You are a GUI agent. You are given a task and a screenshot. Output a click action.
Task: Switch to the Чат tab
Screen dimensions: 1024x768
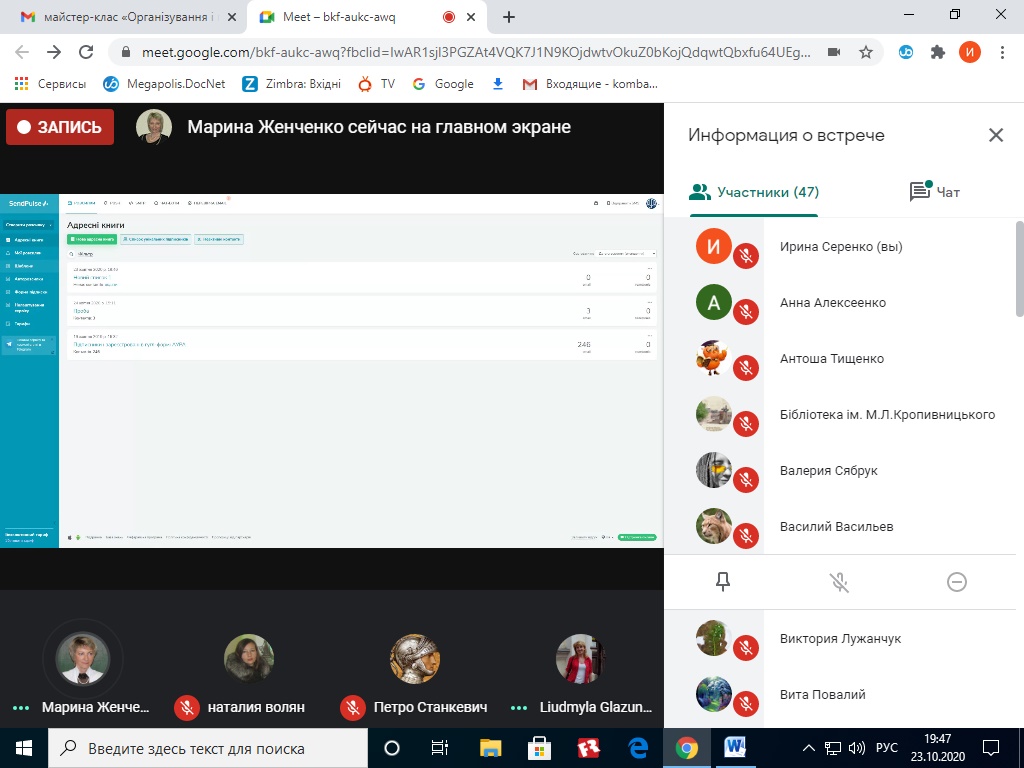coord(935,192)
